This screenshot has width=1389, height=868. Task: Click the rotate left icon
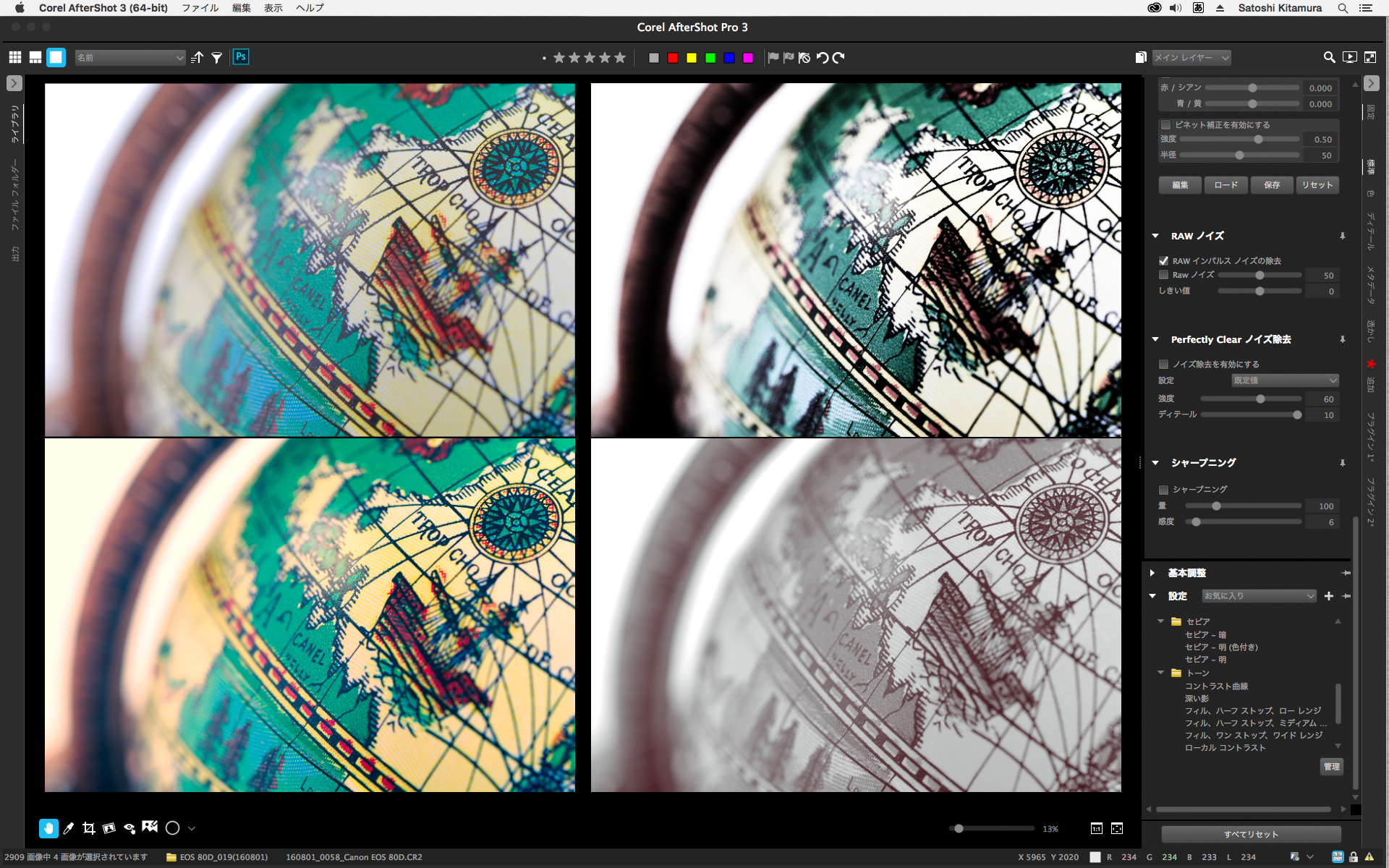coord(823,58)
